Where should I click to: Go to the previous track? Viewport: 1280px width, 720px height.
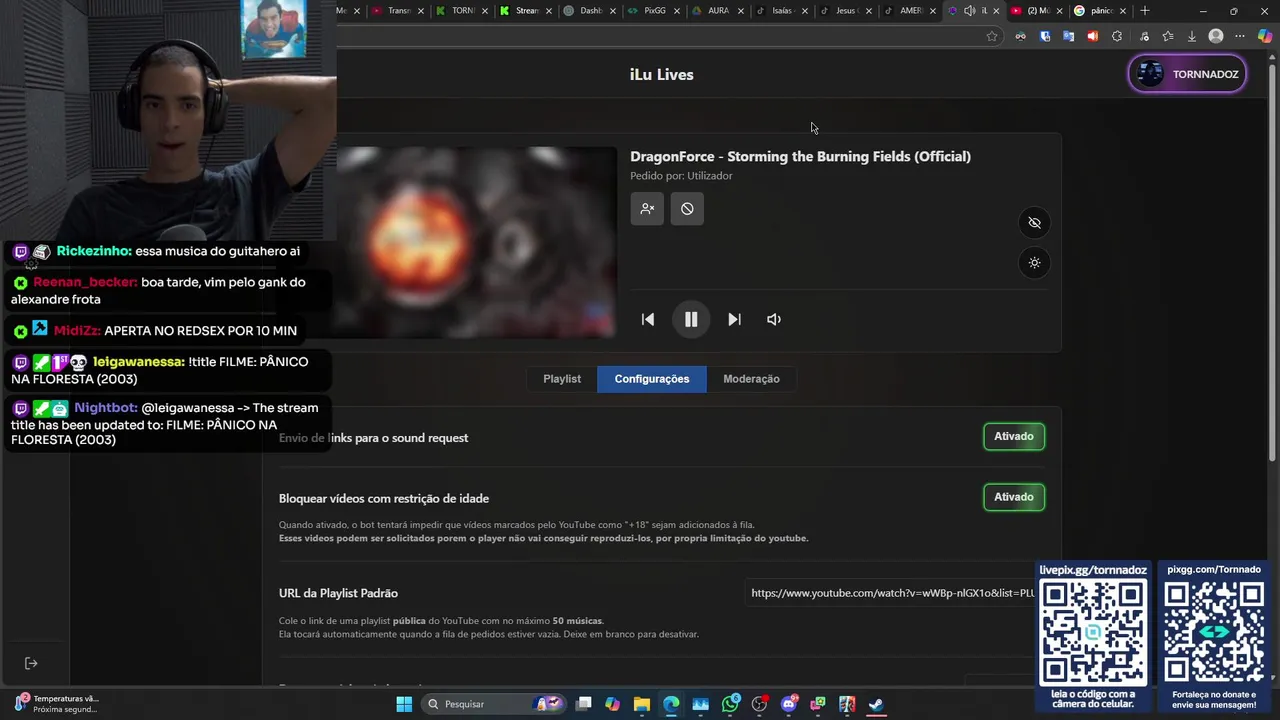(x=648, y=319)
